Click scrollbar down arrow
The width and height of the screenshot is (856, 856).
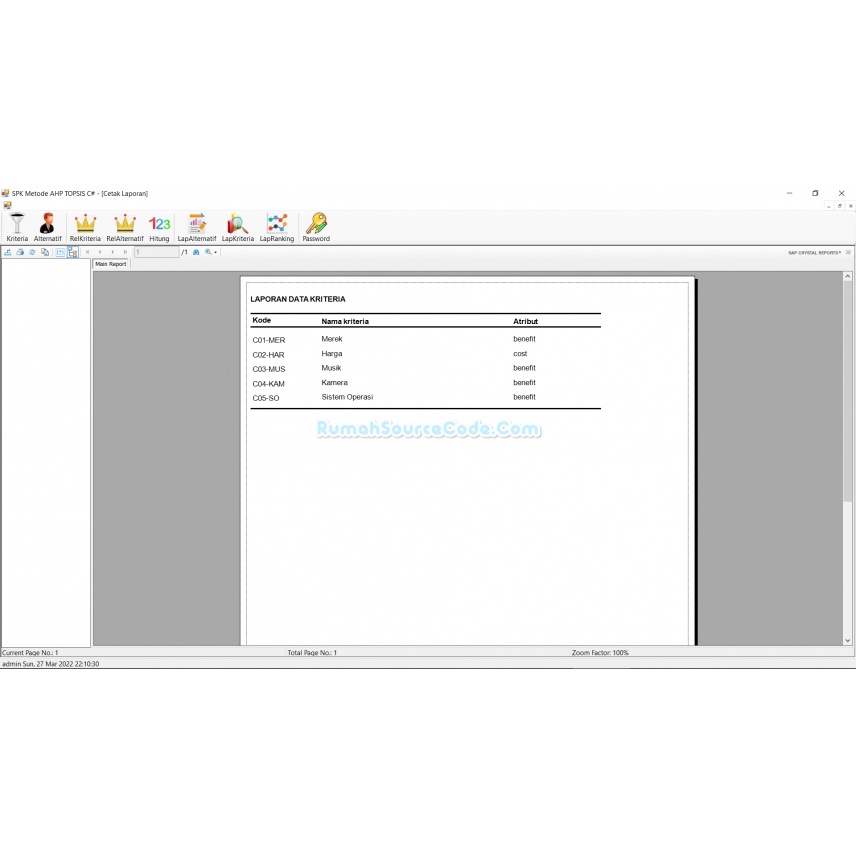pyautogui.click(x=847, y=640)
